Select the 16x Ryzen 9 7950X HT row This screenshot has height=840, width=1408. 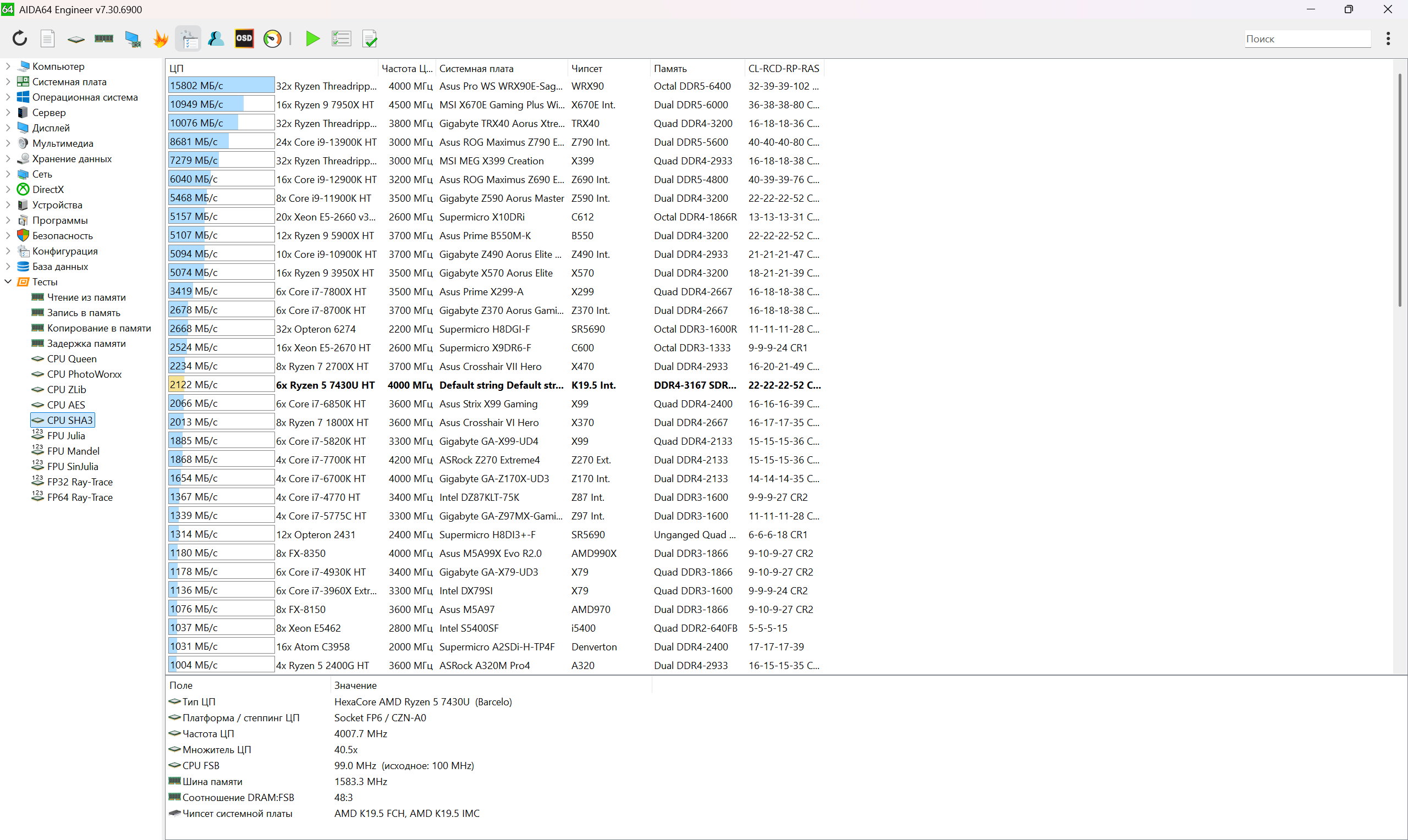click(496, 104)
